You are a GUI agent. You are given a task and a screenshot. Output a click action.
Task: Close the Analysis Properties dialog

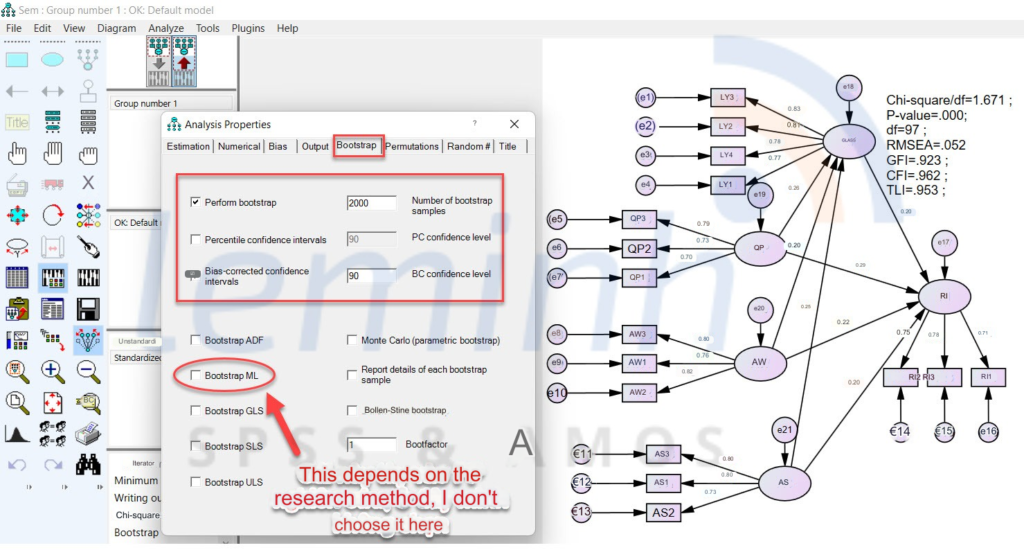coord(514,124)
